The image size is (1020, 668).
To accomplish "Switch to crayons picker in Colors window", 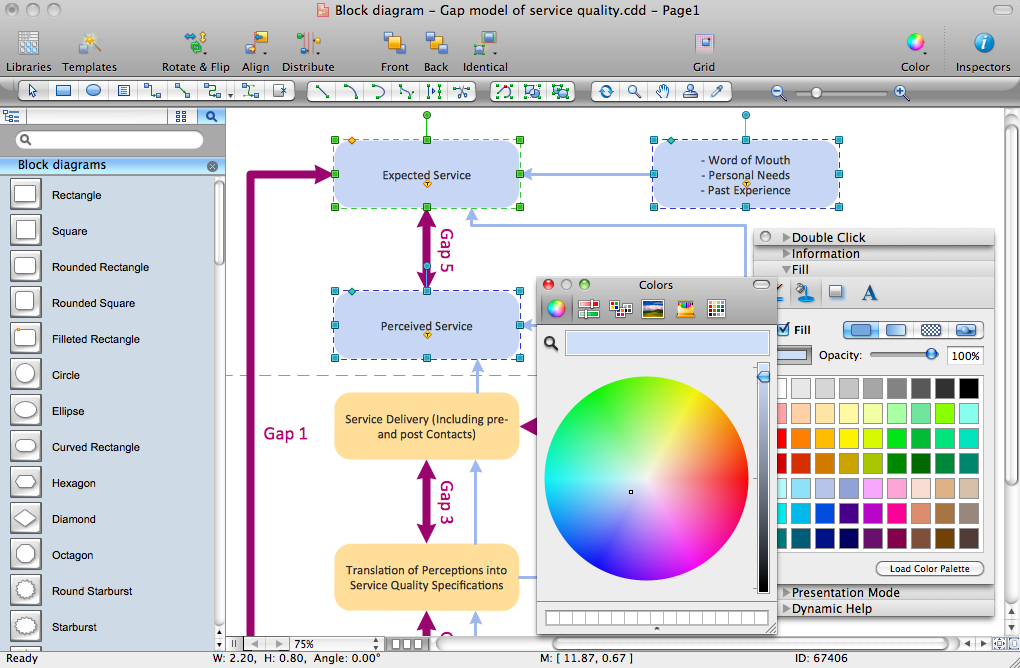I will (x=686, y=308).
